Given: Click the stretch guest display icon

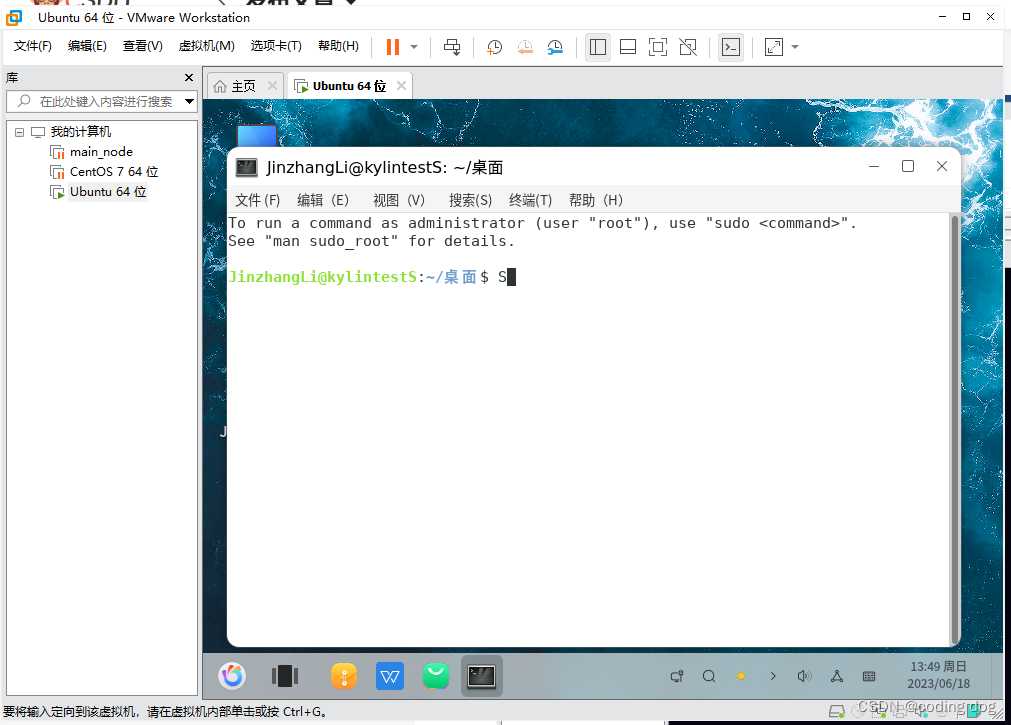Looking at the screenshot, I should tap(774, 46).
